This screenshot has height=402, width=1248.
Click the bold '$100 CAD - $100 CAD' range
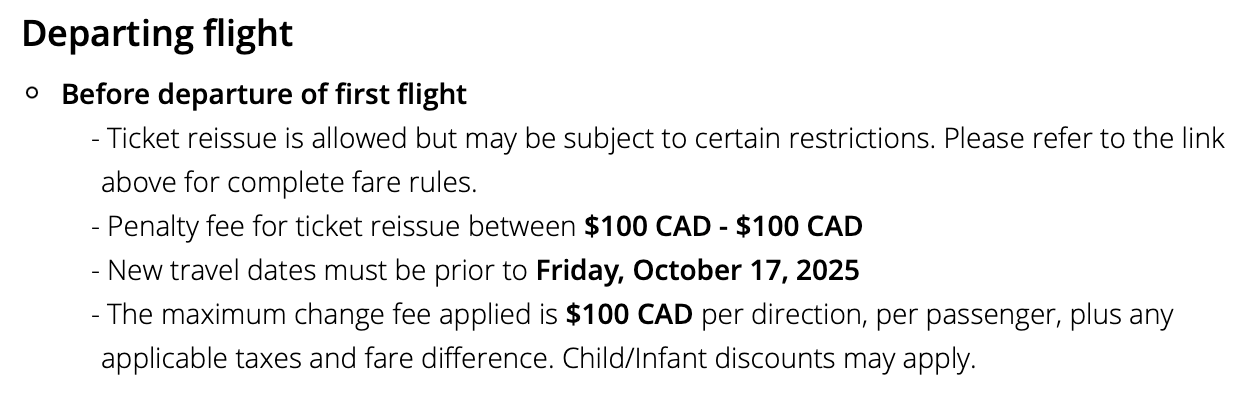tap(723, 227)
